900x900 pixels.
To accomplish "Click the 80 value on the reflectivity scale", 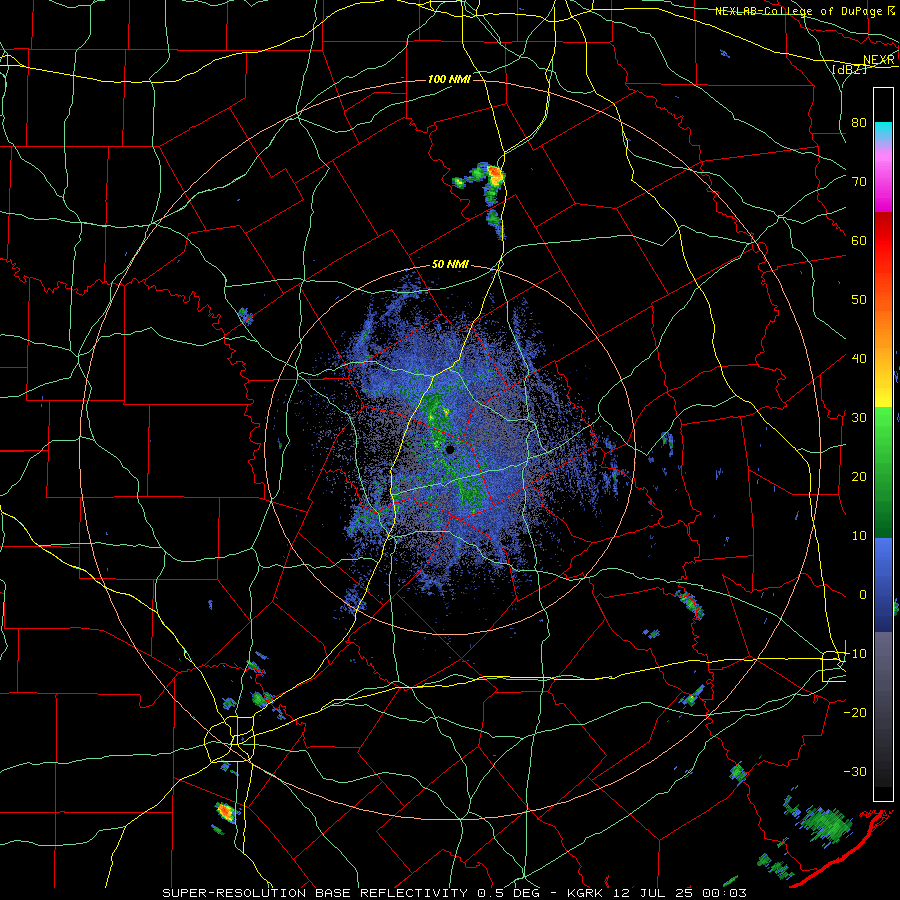I will point(859,123).
